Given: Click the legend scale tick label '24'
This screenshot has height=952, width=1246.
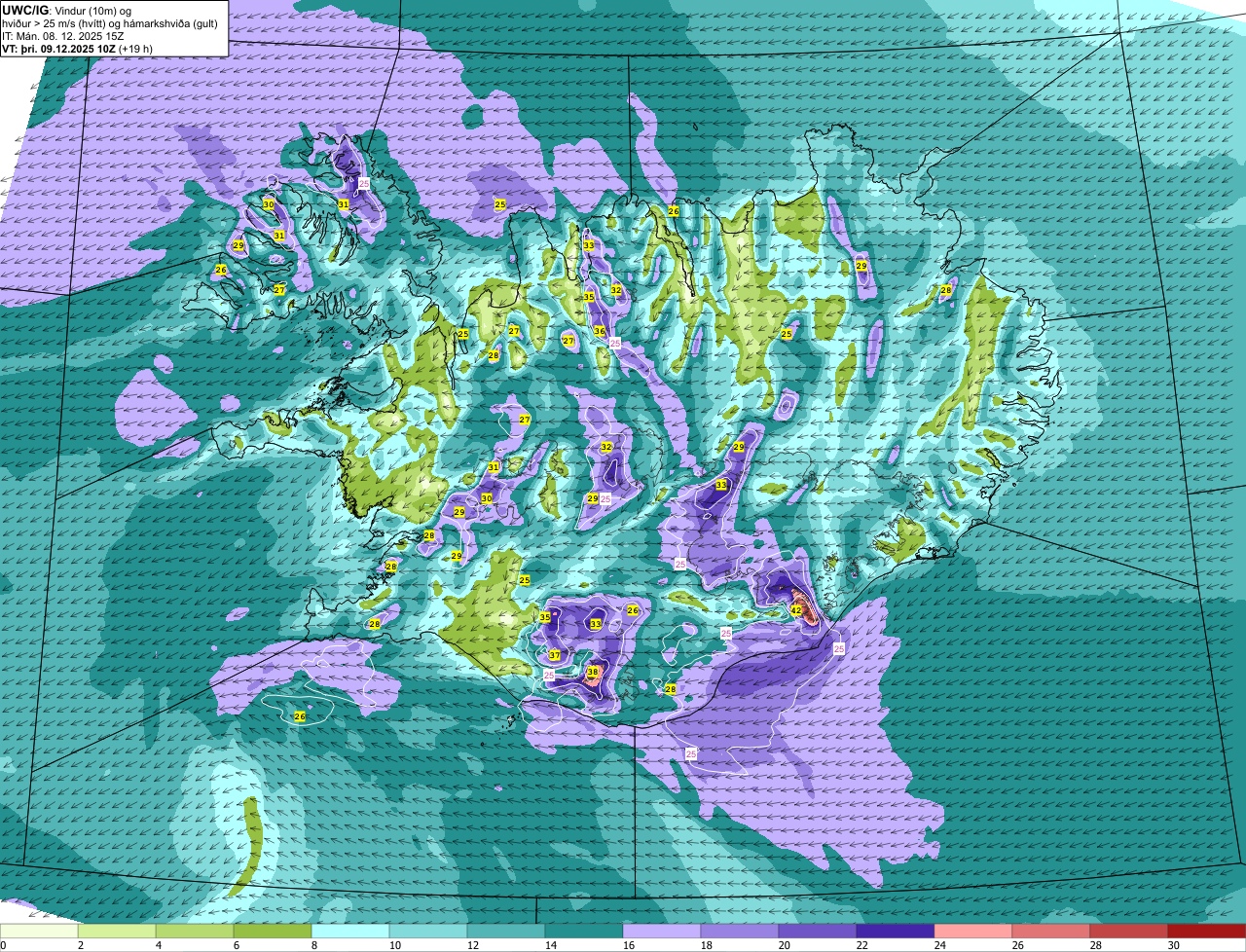Looking at the screenshot, I should tap(939, 945).
